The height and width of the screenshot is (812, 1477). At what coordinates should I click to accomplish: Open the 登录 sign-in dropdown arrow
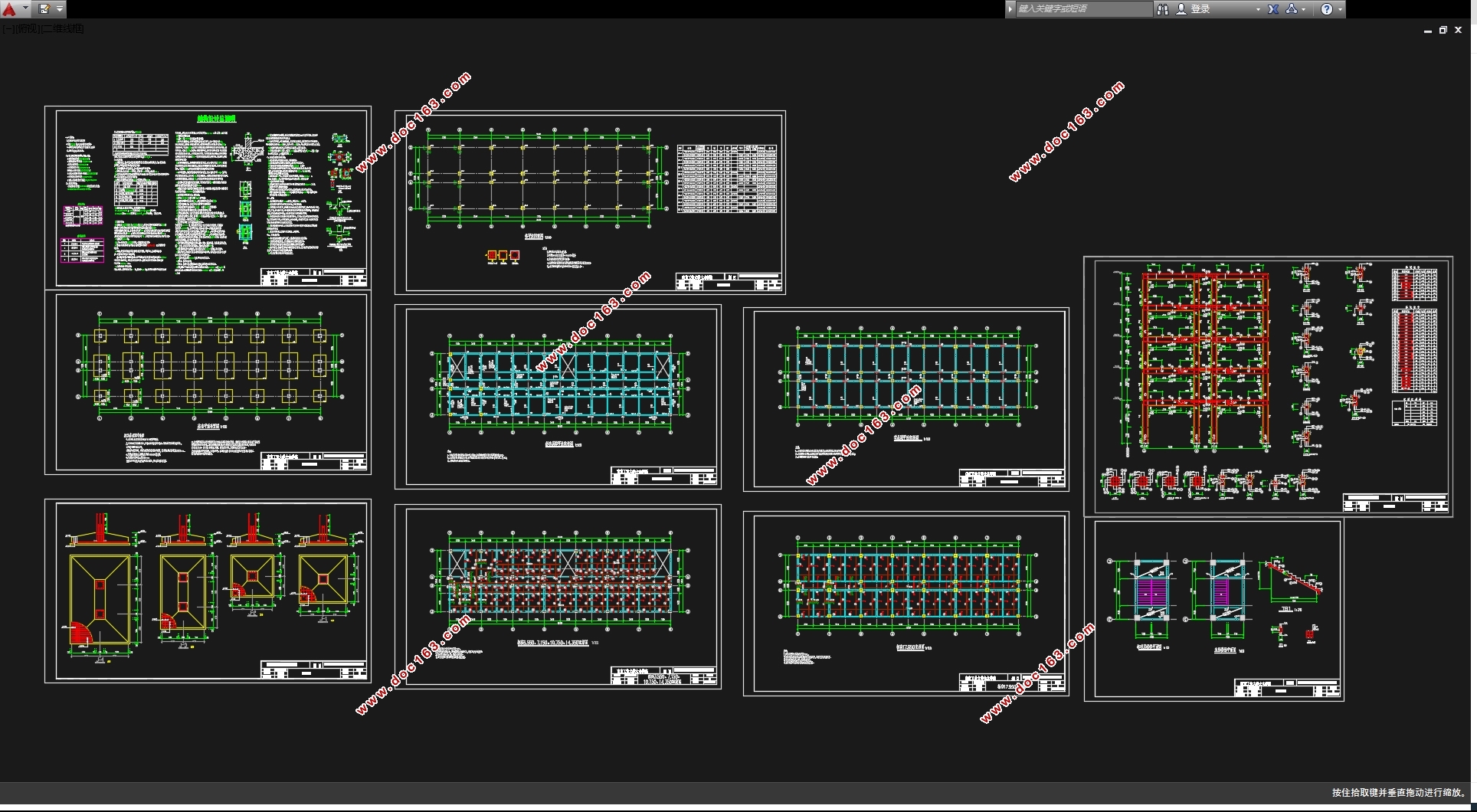[1258, 9]
